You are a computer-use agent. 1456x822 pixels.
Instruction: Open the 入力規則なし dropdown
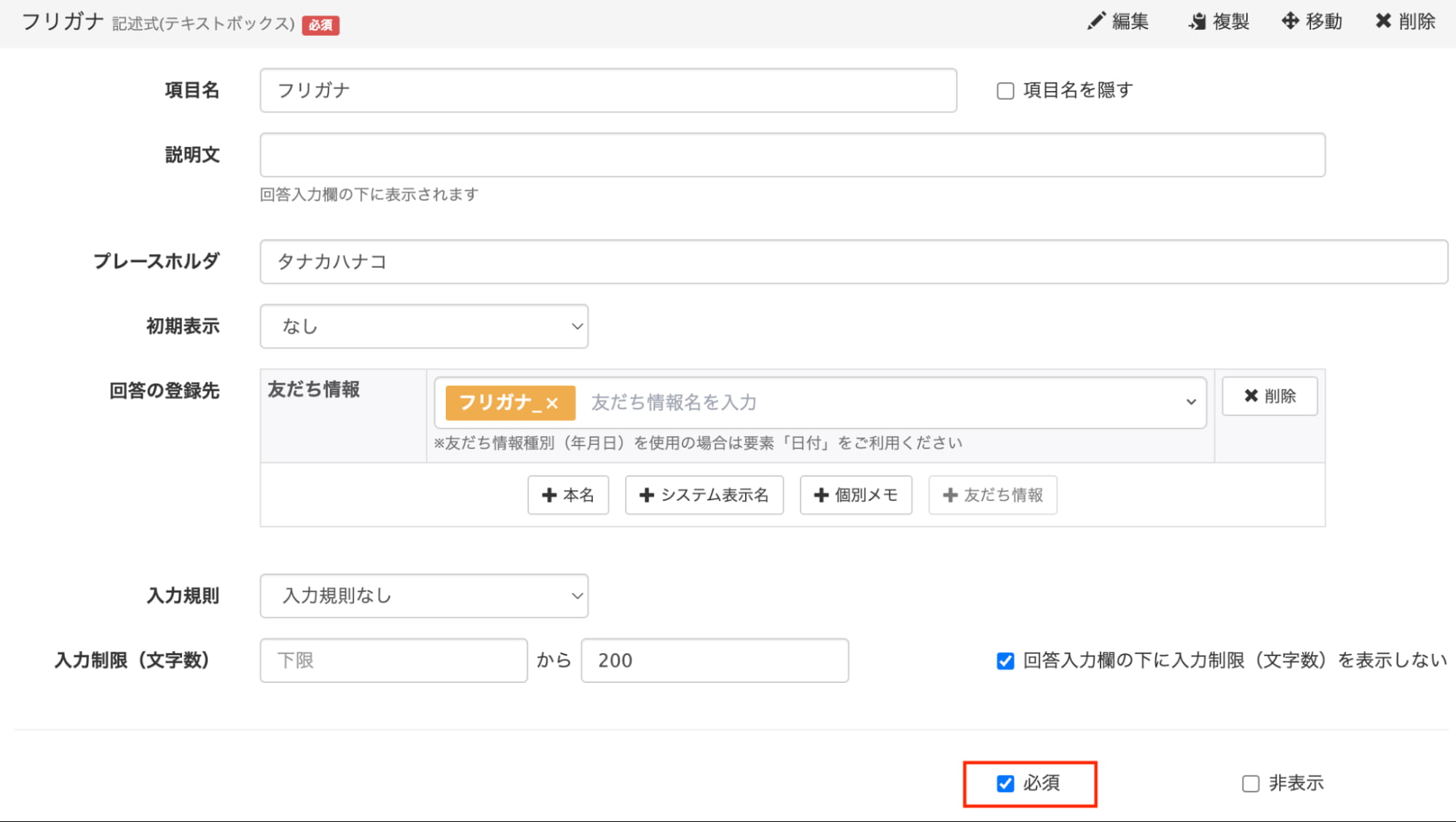coord(424,596)
